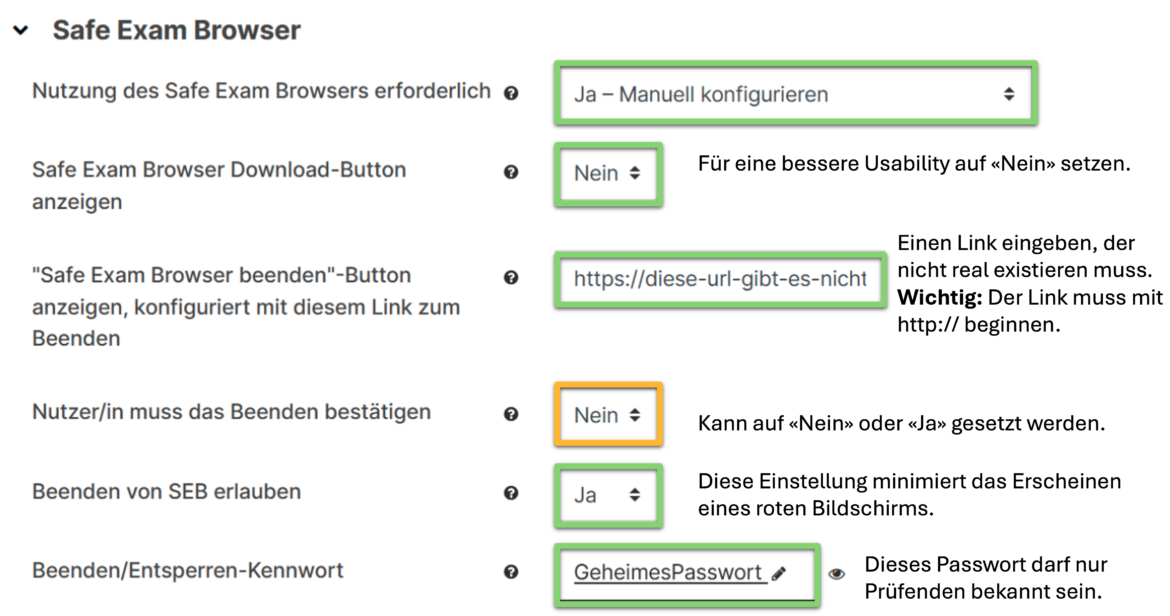1170x616 pixels.
Task: Show help for Beenden von SEB erlauben
Action: tap(511, 493)
